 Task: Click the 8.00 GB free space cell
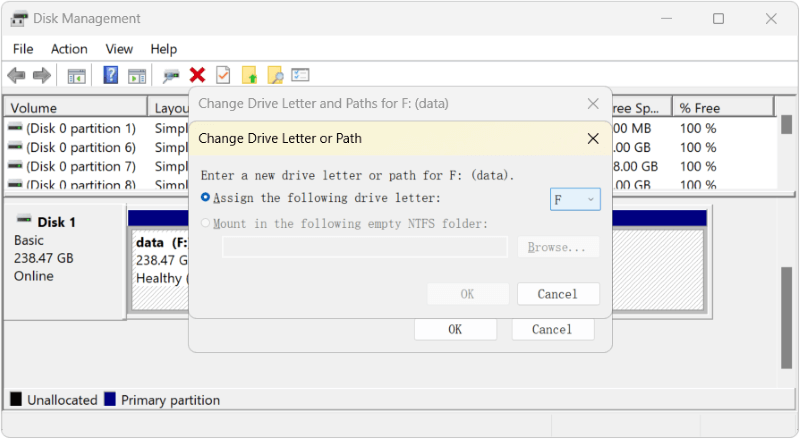(635, 166)
